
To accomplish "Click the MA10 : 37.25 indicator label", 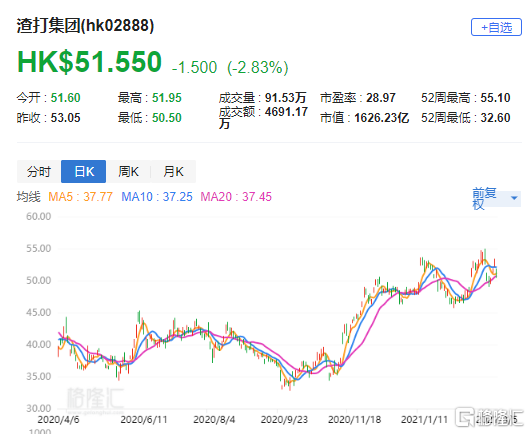I will [x=157, y=197].
